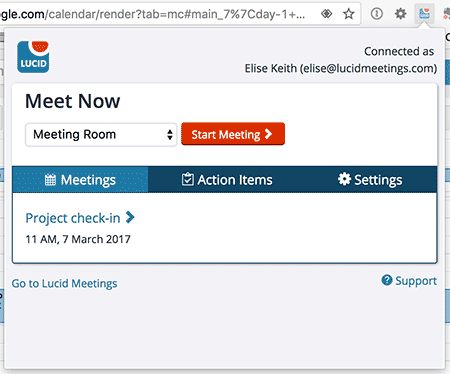
Task: Click the diamond eye icon in address bar
Action: (x=327, y=14)
